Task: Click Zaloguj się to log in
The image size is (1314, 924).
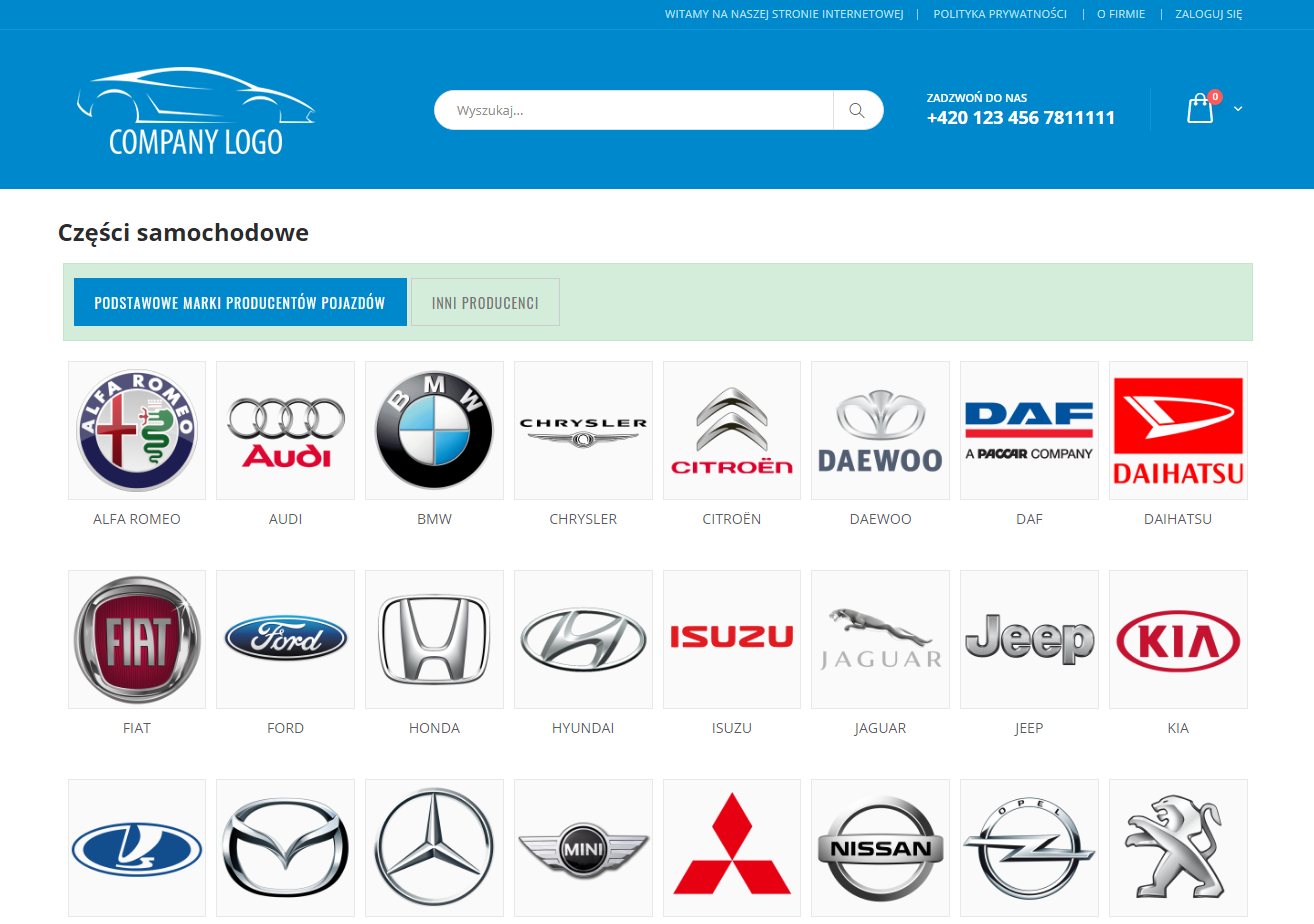Action: [x=1209, y=14]
